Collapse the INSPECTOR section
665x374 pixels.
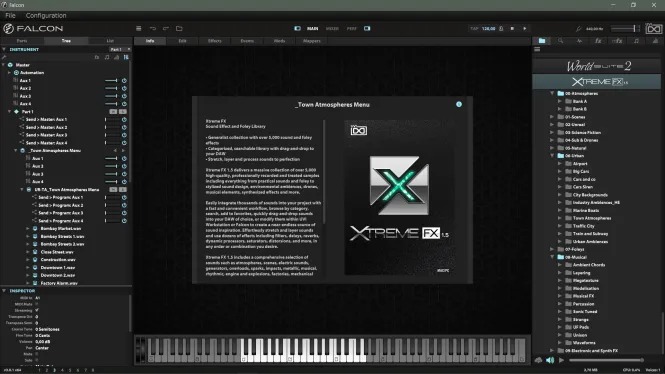(4, 290)
